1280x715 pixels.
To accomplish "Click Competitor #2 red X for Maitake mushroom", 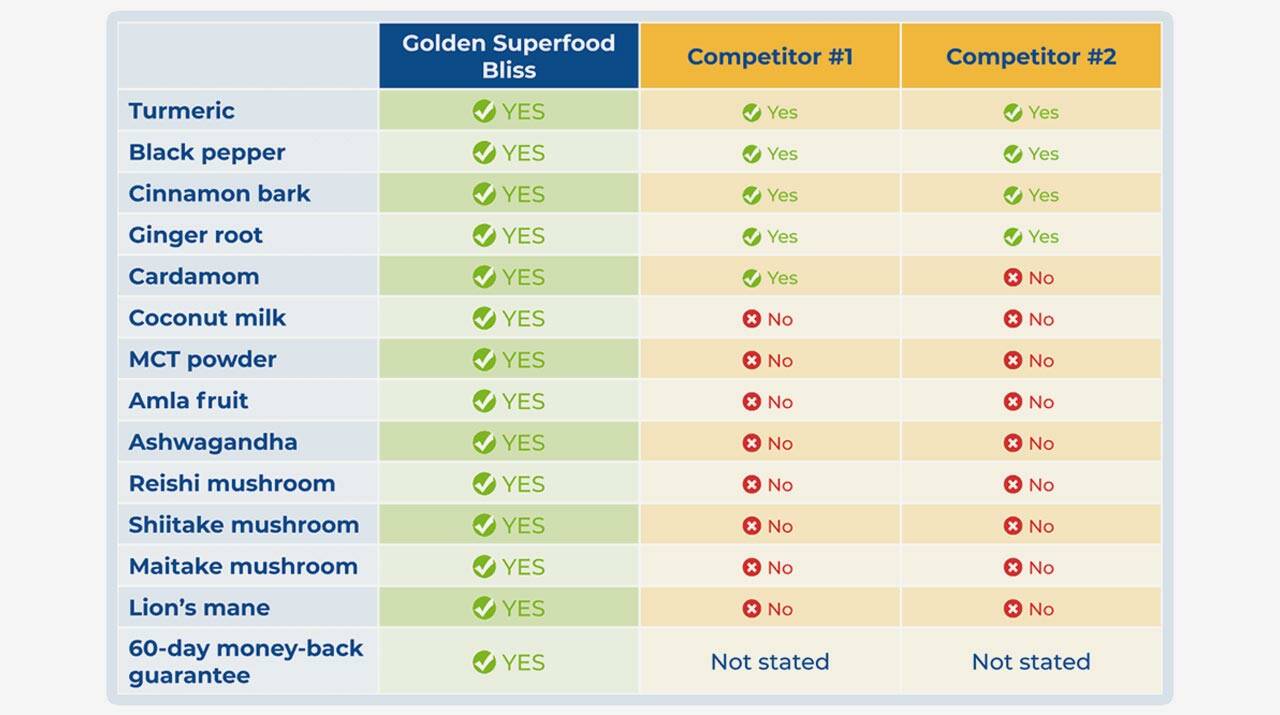I will click(1013, 568).
